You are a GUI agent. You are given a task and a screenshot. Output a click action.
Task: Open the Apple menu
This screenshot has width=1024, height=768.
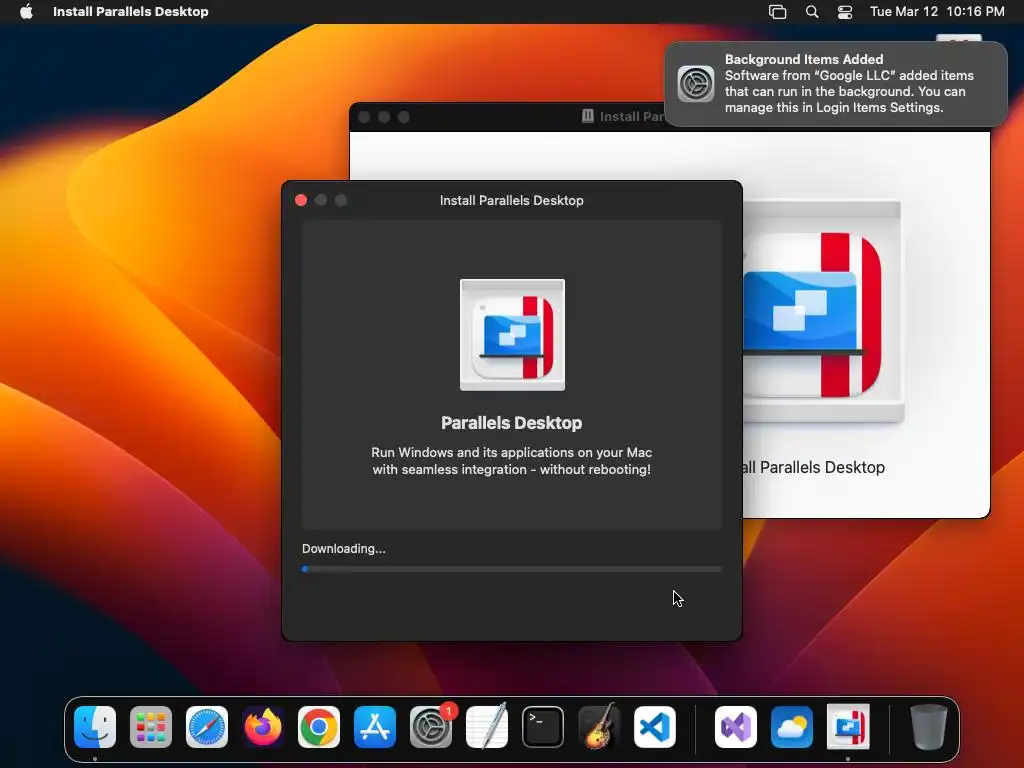(26, 12)
